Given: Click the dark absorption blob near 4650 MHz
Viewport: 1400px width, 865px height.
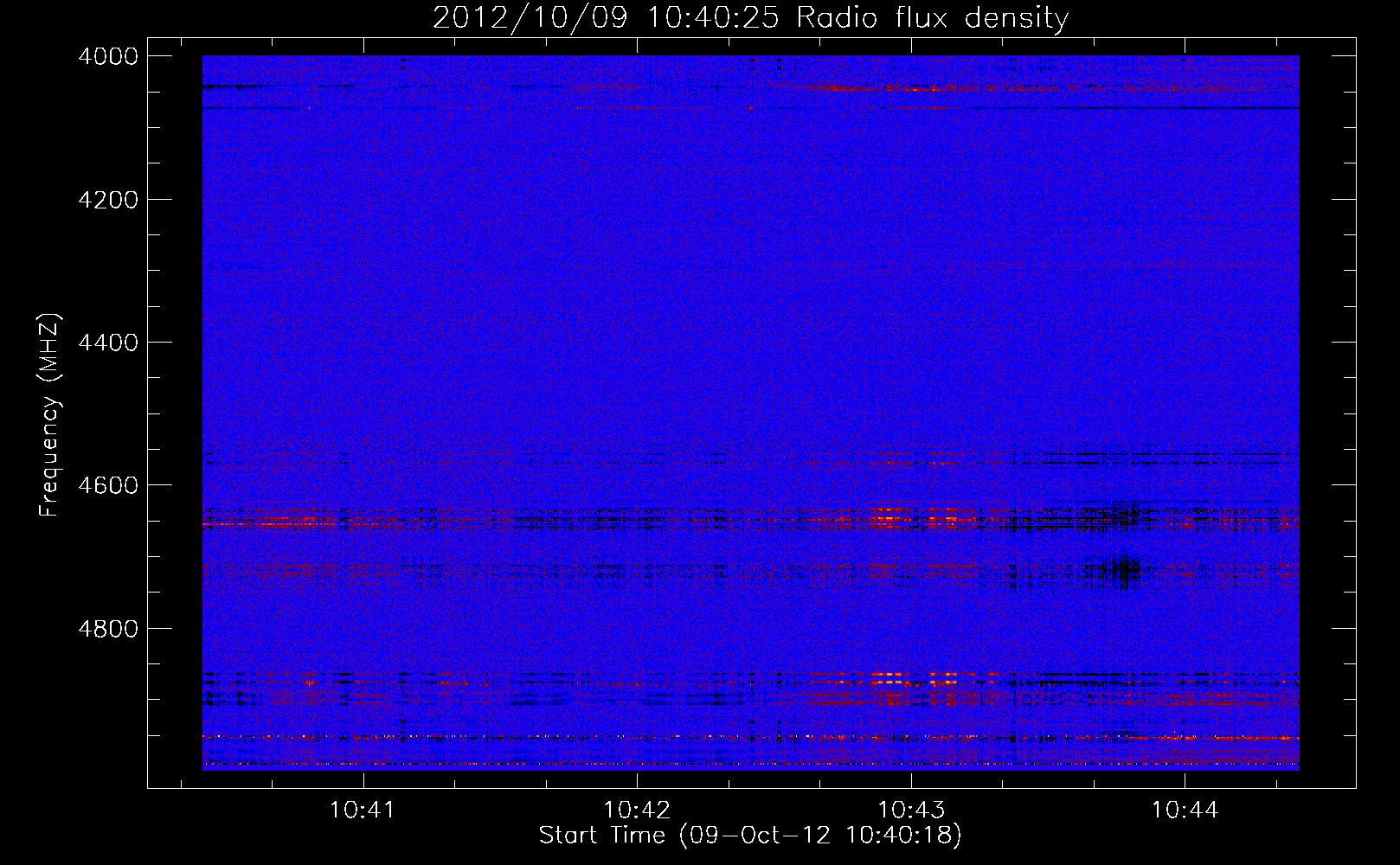Looking at the screenshot, I should point(1125,516).
